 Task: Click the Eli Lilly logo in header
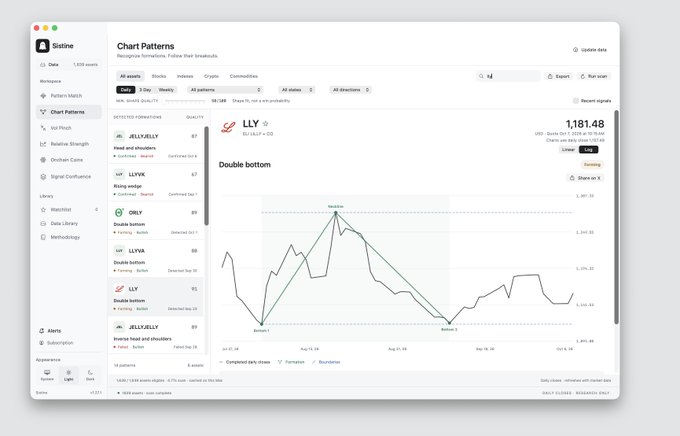coord(228,127)
